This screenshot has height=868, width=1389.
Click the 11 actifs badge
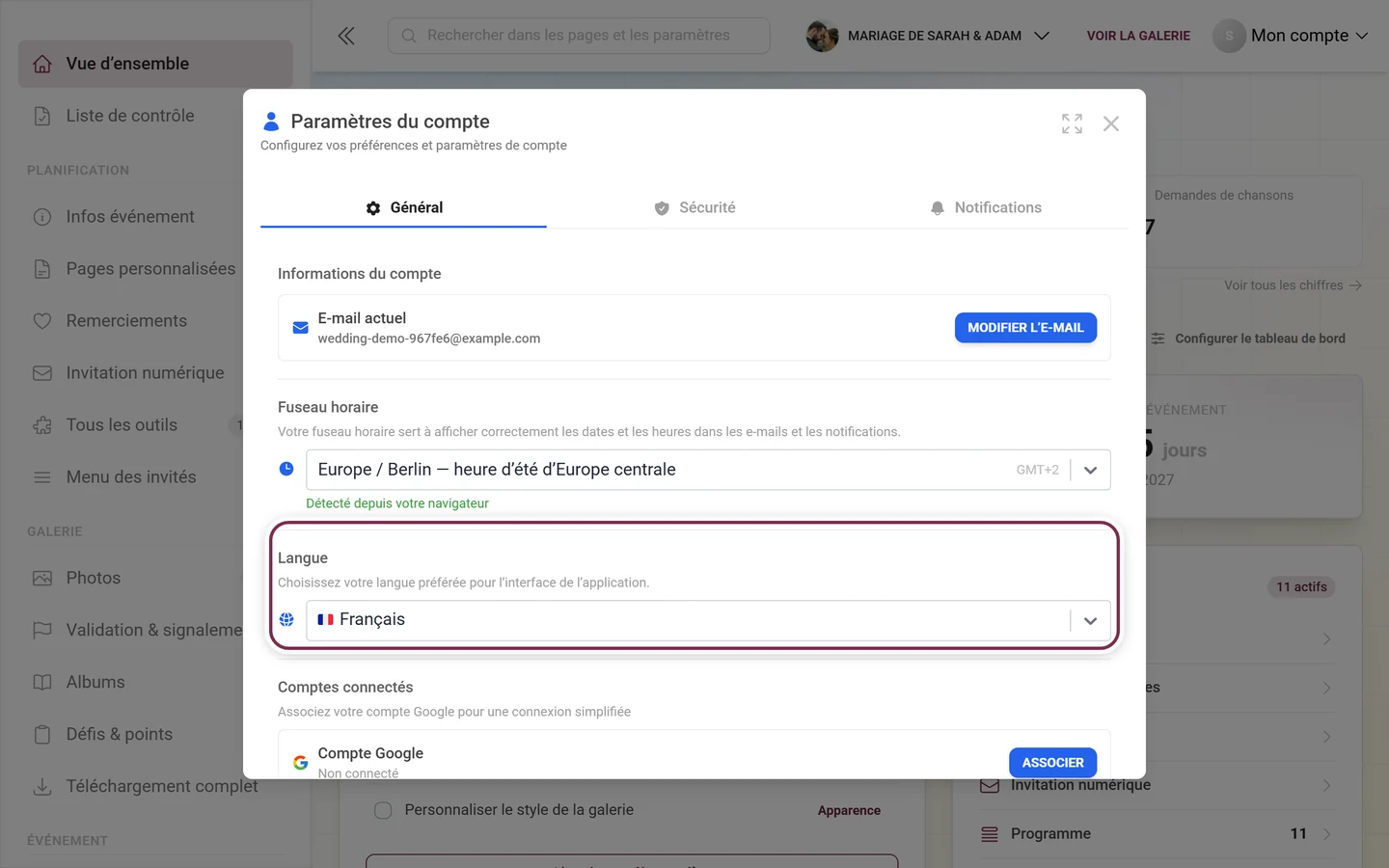coord(1301,586)
